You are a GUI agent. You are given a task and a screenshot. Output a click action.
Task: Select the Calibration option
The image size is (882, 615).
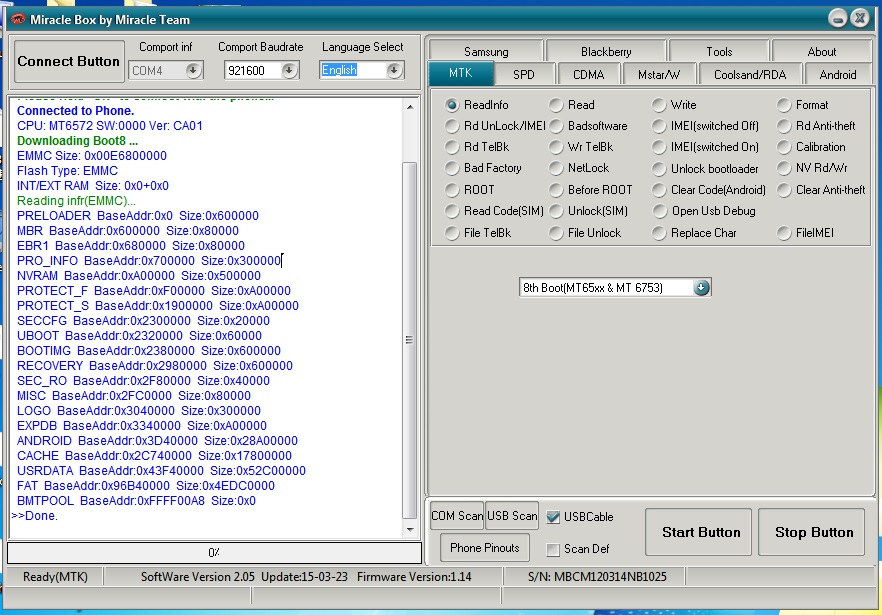(784, 147)
